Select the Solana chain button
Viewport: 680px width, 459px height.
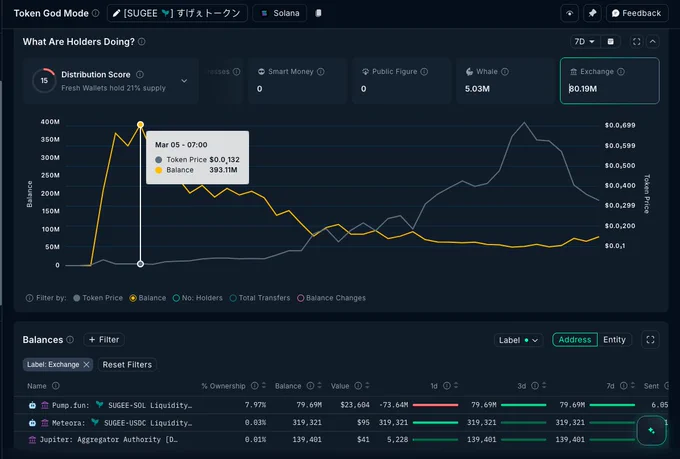(280, 13)
